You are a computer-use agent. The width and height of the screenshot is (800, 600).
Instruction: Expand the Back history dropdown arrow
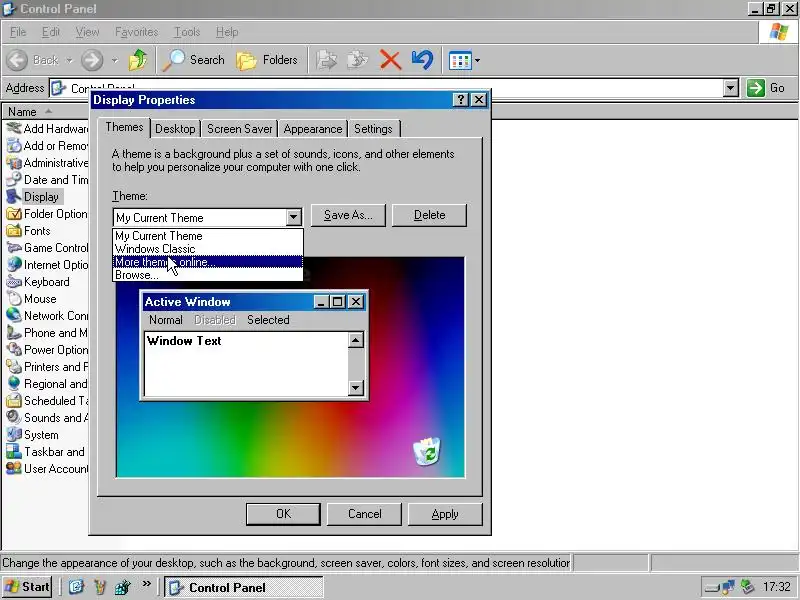(69, 60)
